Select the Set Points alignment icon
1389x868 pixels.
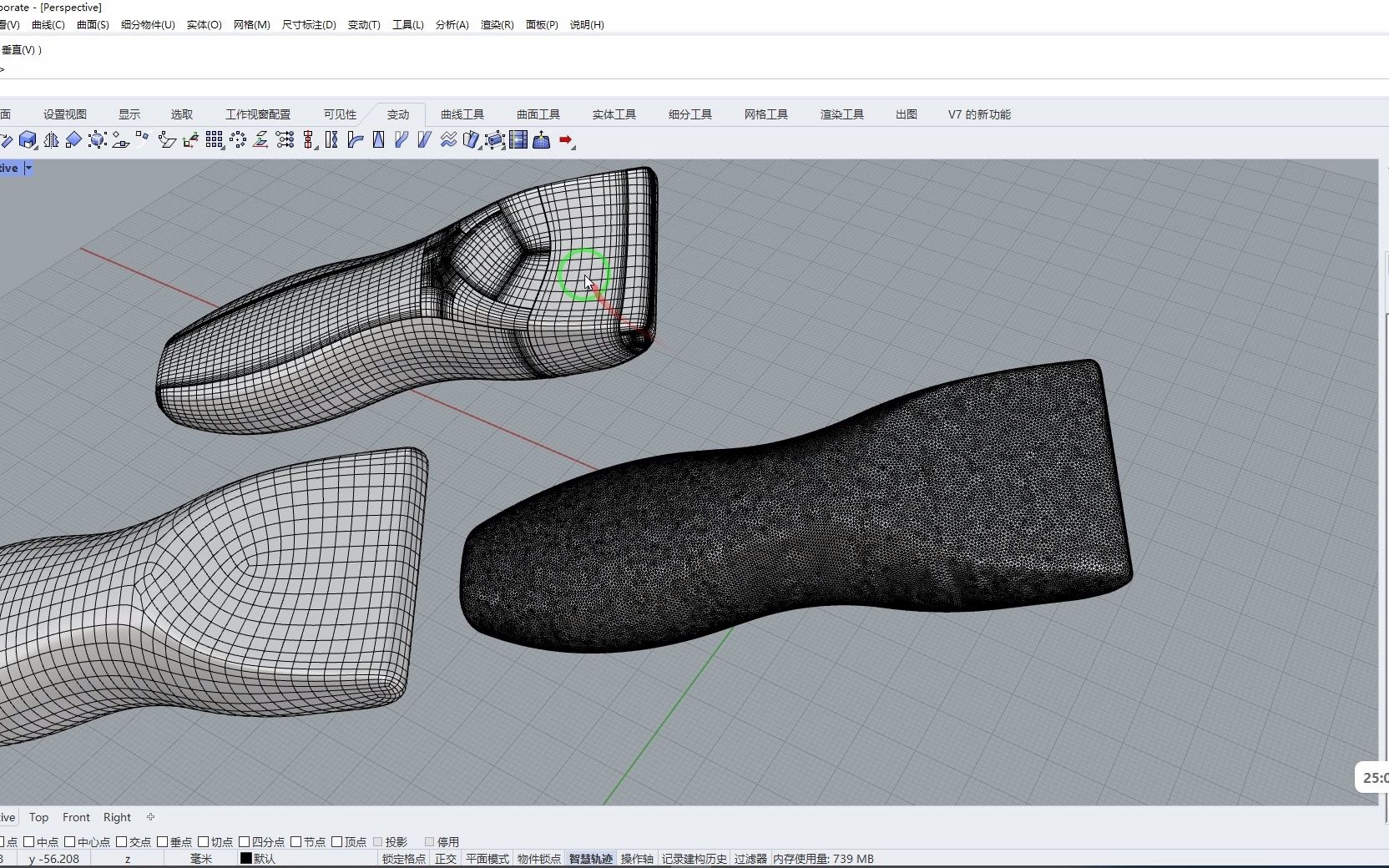pos(285,139)
